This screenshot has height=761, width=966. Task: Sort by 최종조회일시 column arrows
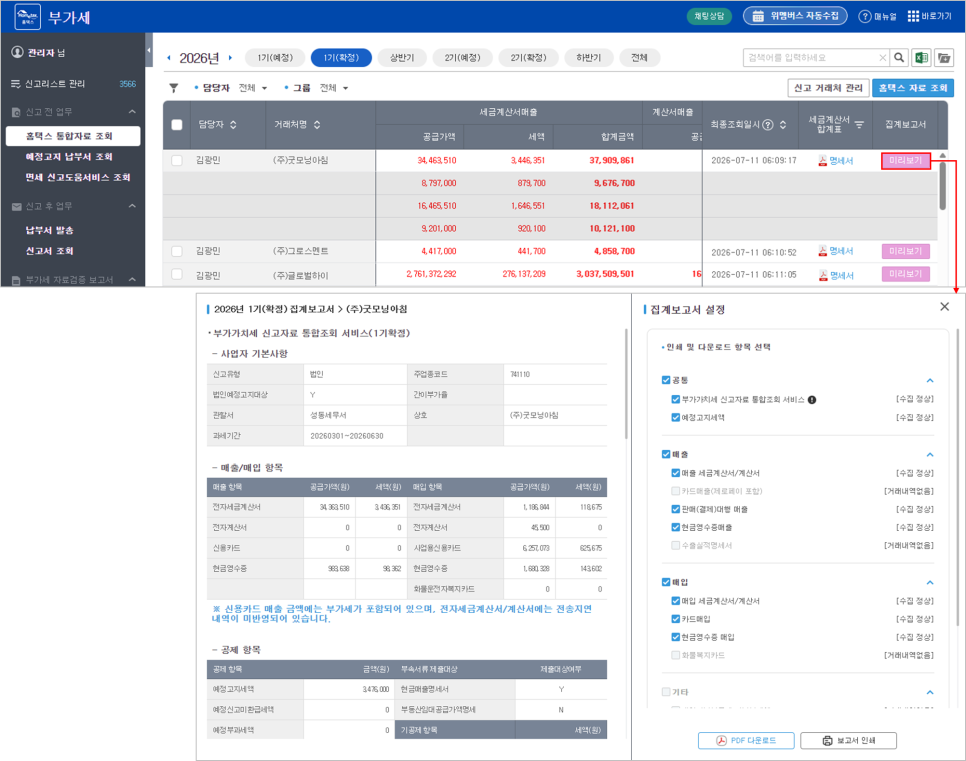[x=782, y=124]
